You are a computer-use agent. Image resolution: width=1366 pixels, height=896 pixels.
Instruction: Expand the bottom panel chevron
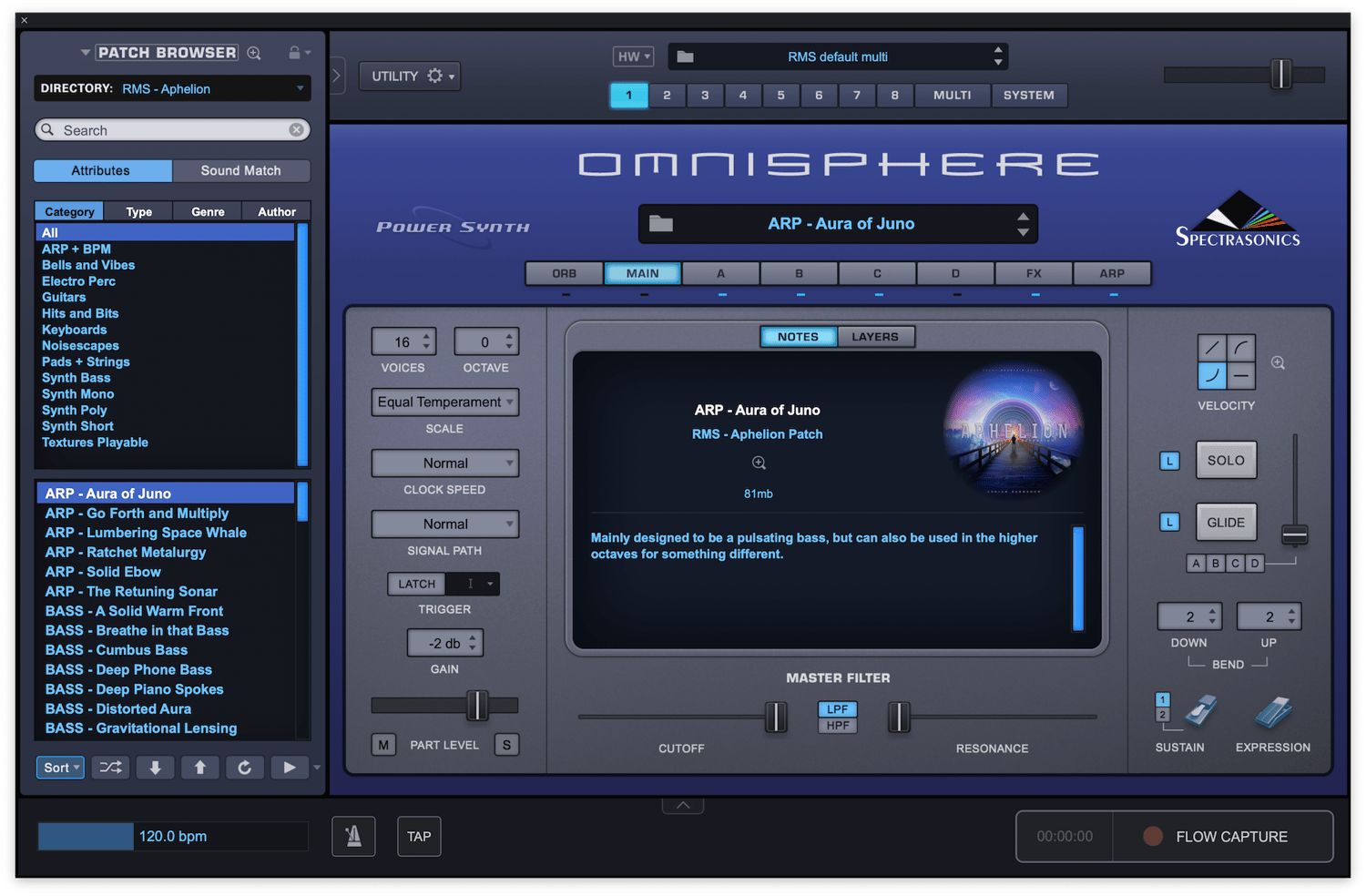(683, 805)
